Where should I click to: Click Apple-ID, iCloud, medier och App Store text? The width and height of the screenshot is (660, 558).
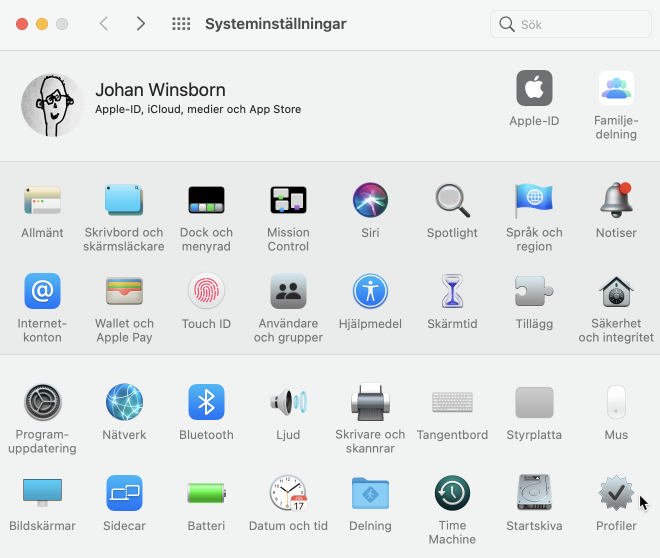coord(198,109)
